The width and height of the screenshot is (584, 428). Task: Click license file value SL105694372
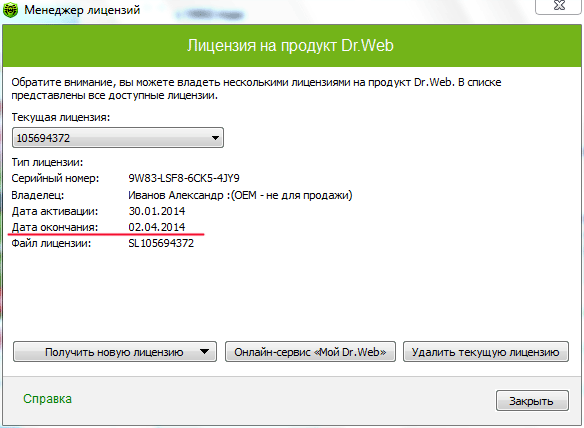(x=161, y=243)
